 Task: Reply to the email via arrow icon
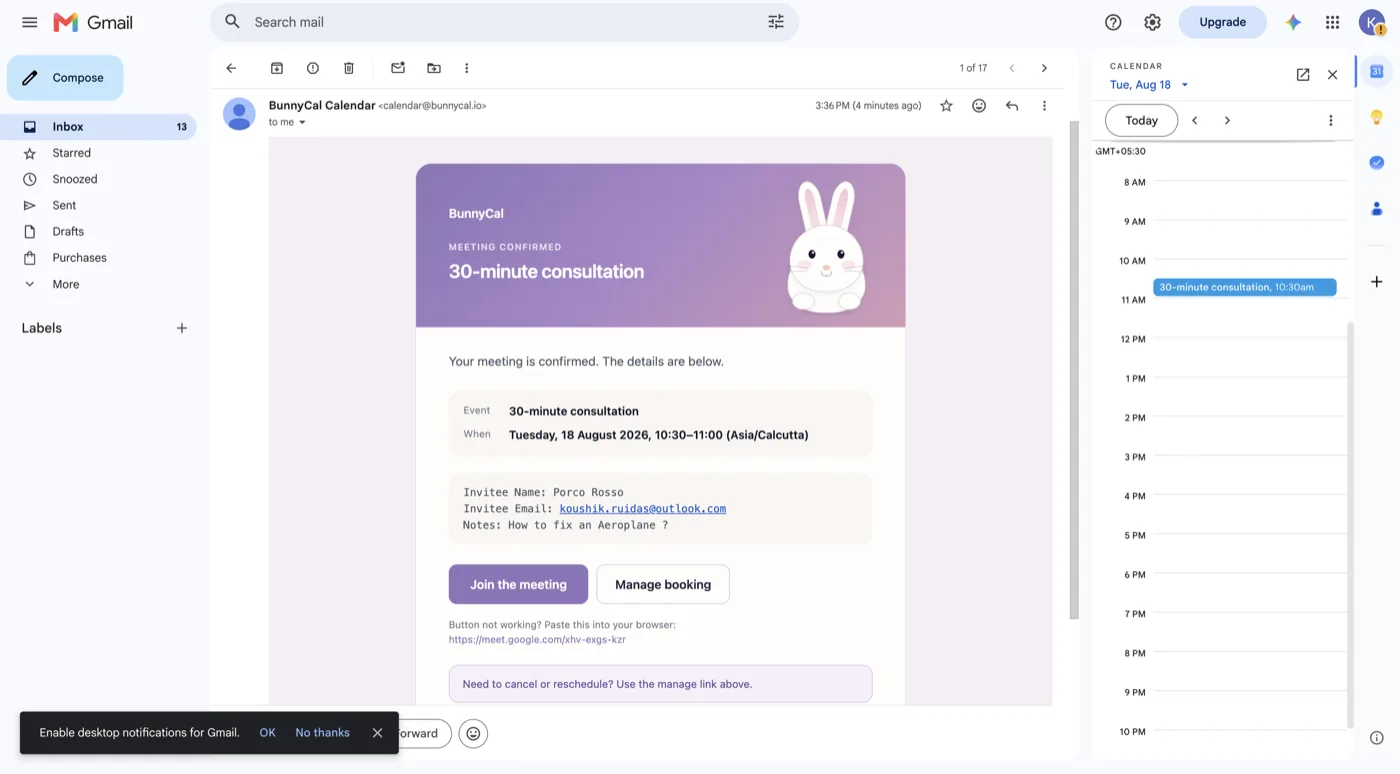tap(1012, 106)
